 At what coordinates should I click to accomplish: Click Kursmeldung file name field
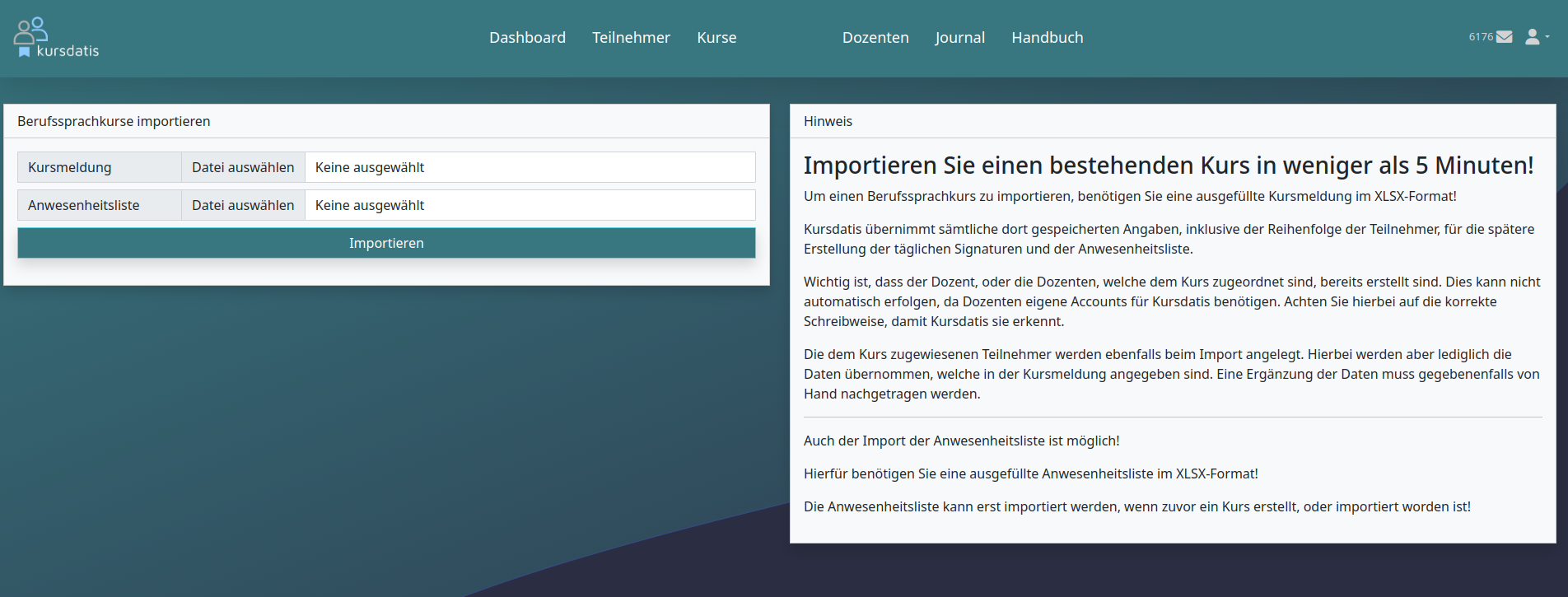tap(530, 167)
